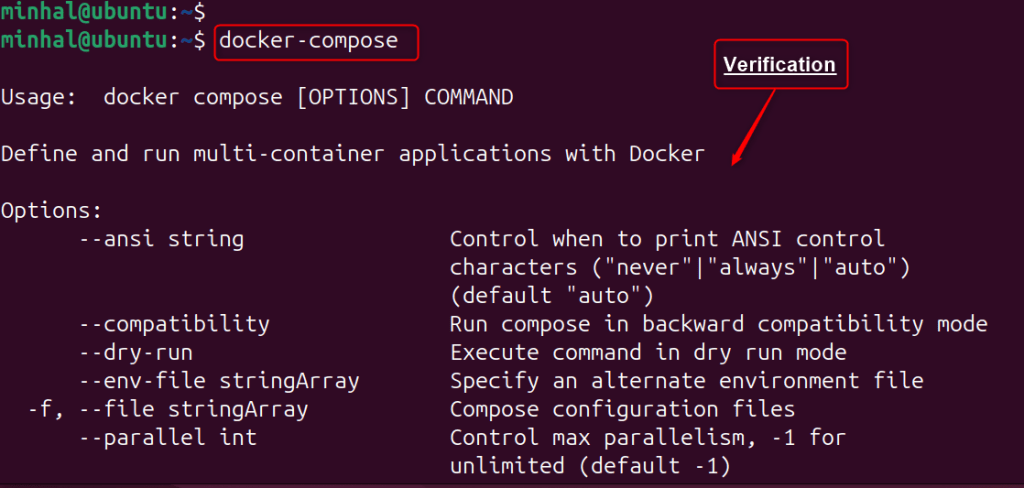
Task: Click the highlighted docker-compose command
Action: 308,41
